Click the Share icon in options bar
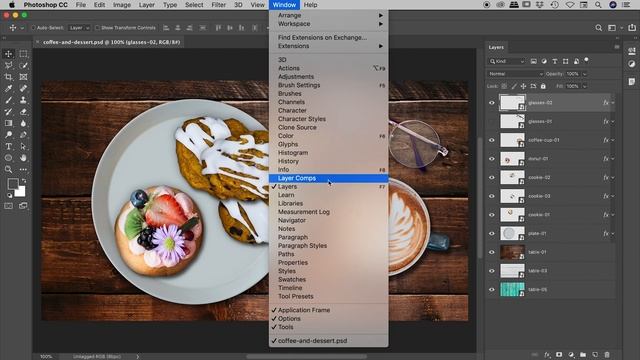Screen dimensions: 640x360 (x=632, y=28)
